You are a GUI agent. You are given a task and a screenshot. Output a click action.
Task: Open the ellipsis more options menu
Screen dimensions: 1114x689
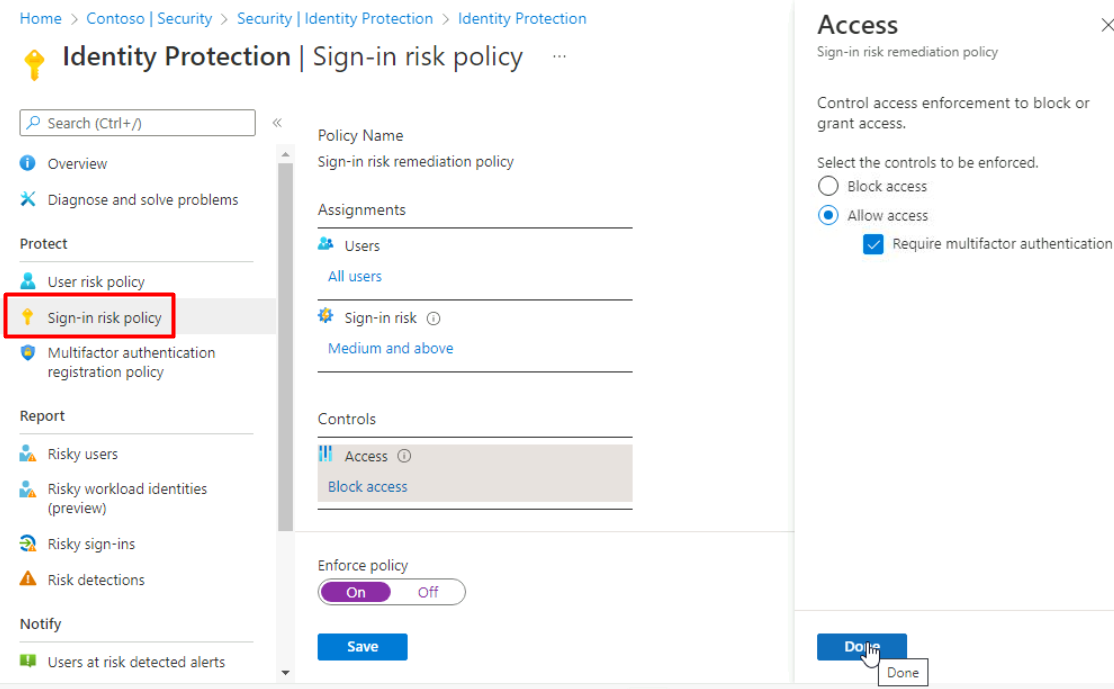point(559,57)
